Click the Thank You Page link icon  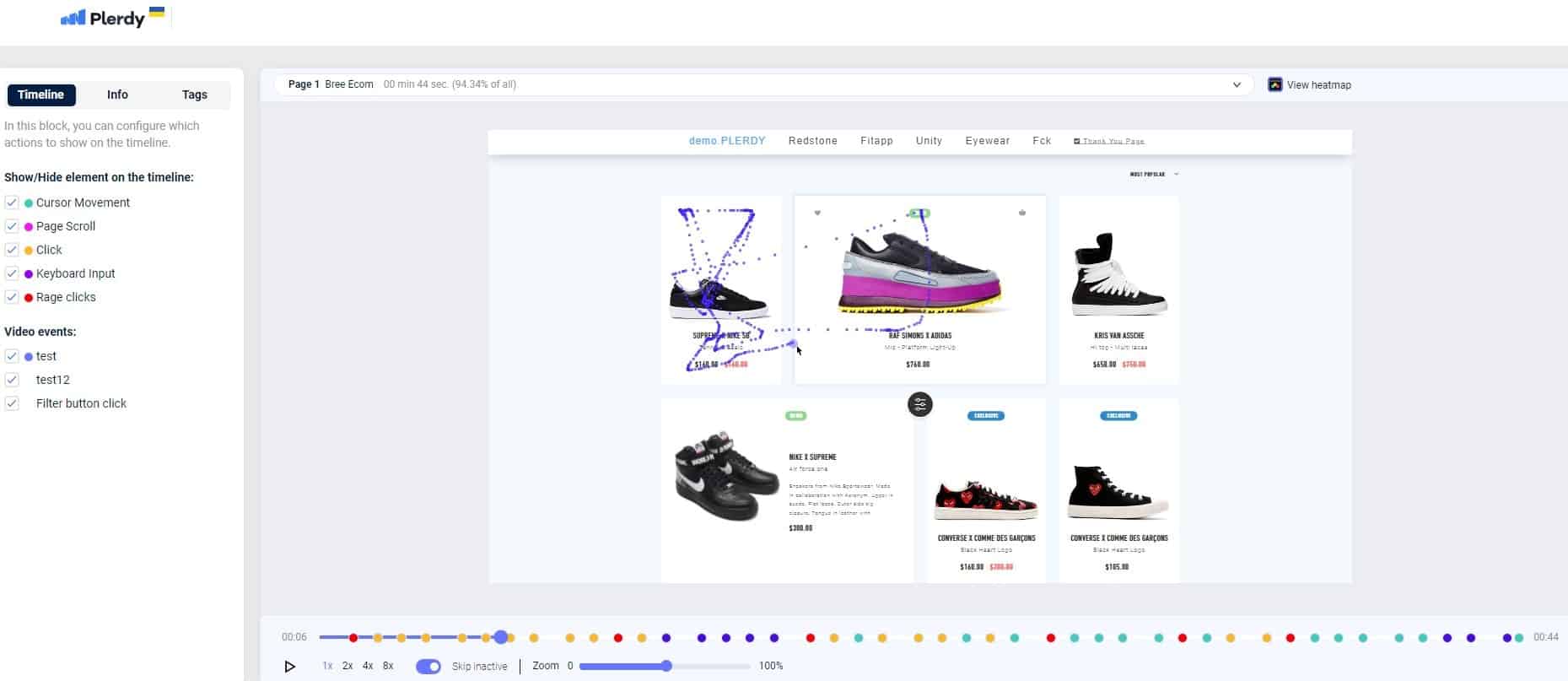(1076, 141)
